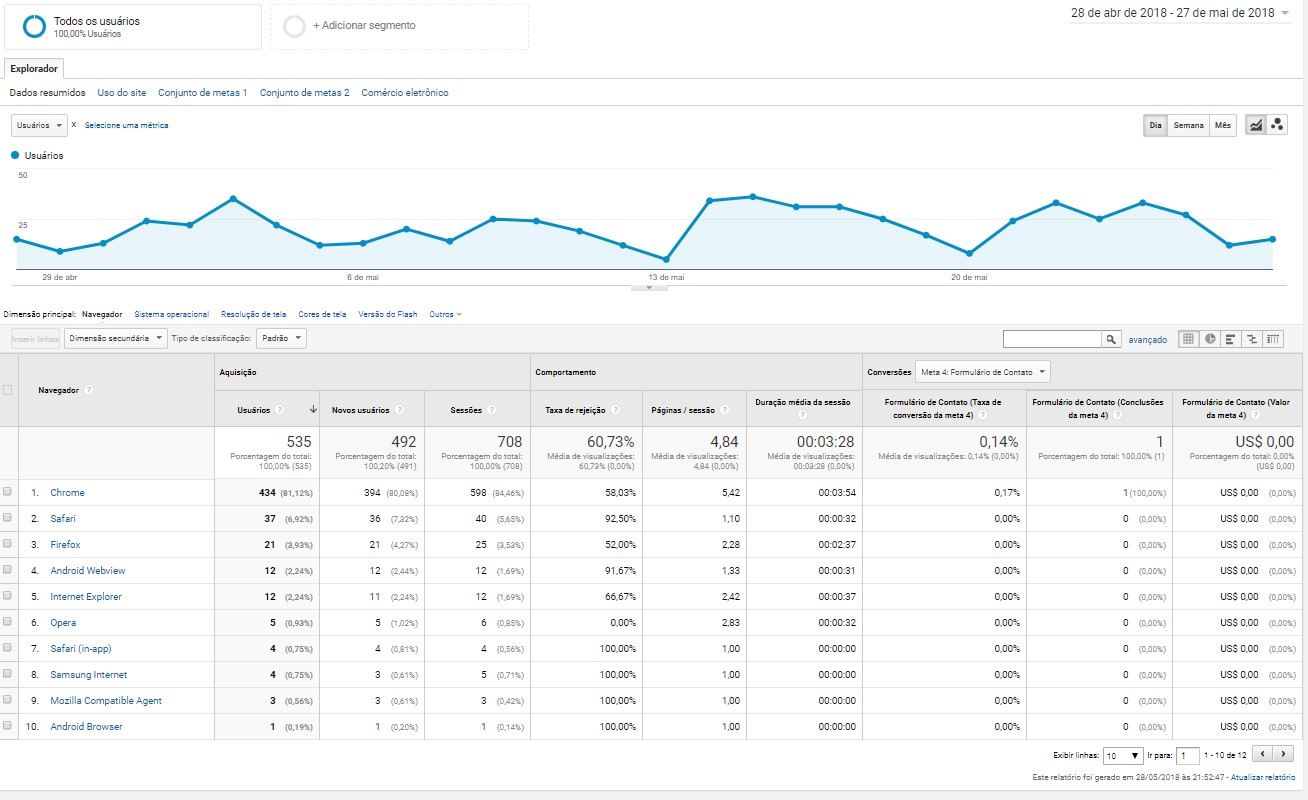Image resolution: width=1308 pixels, height=800 pixels.
Task: Click the table search magnifier button
Action: (1111, 339)
